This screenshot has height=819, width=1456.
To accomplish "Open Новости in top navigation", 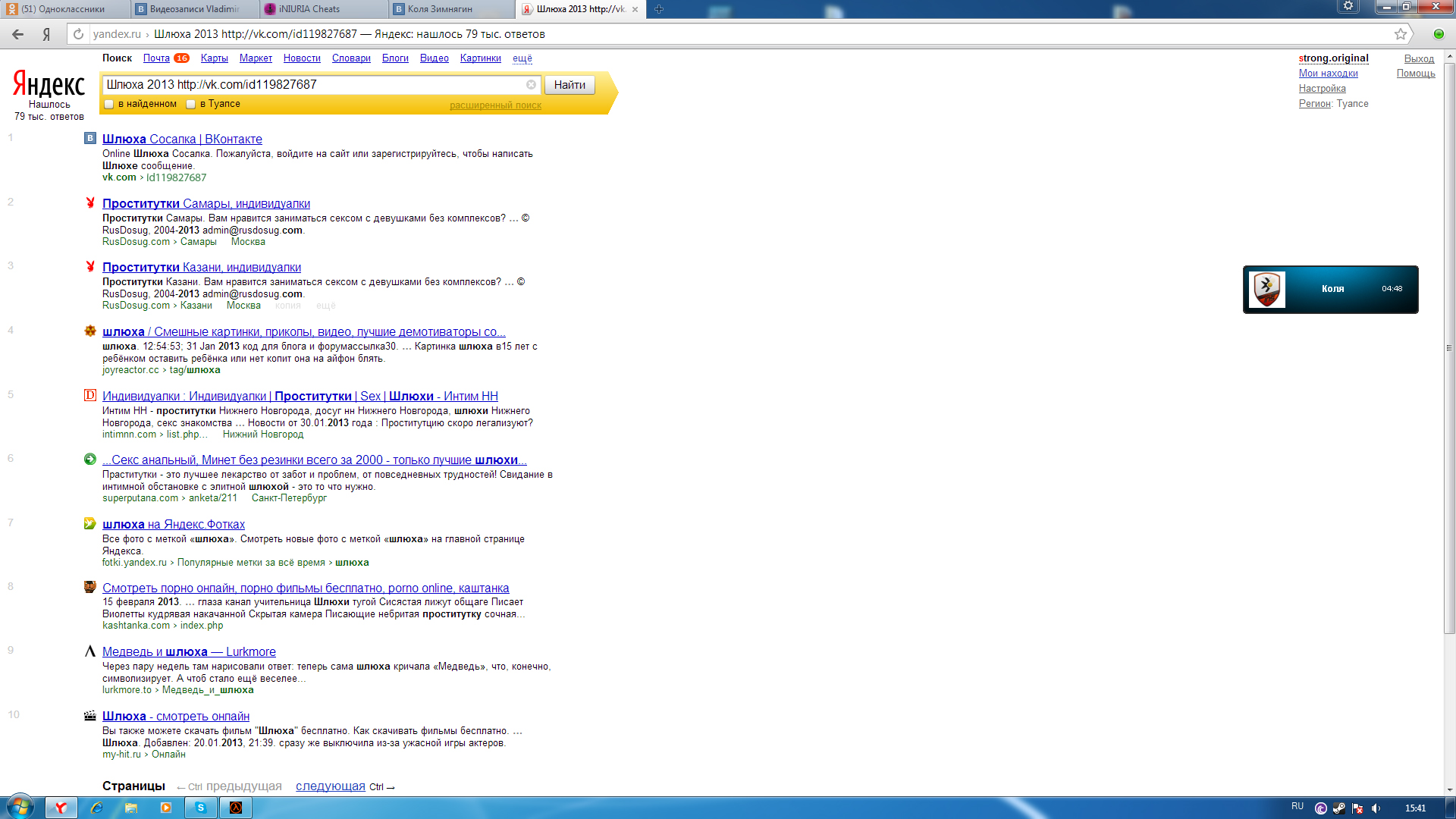I will click(302, 58).
